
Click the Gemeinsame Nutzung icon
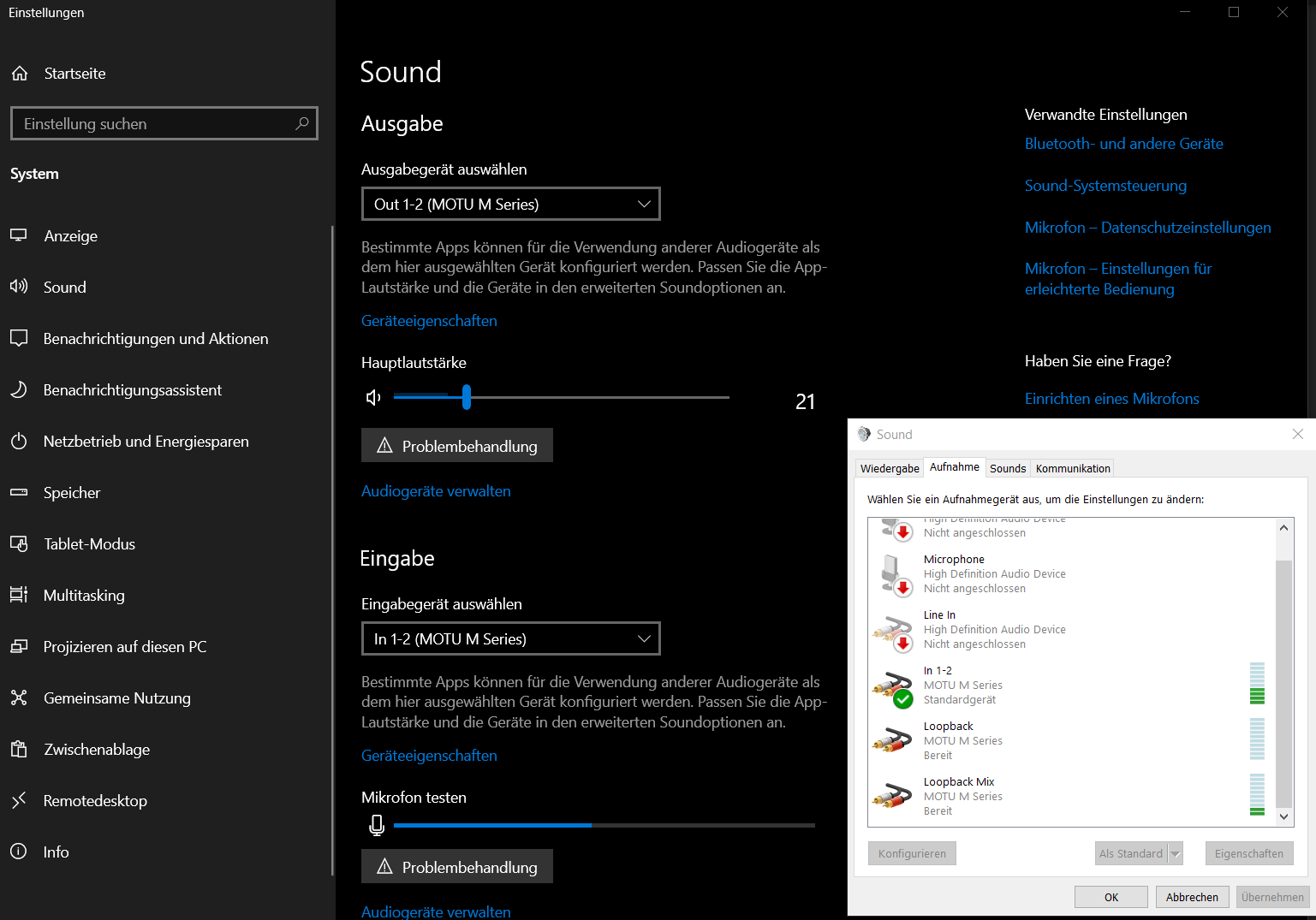19,697
